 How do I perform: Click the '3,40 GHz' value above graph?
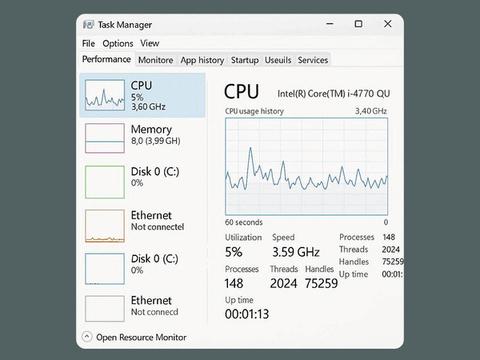[371, 111]
